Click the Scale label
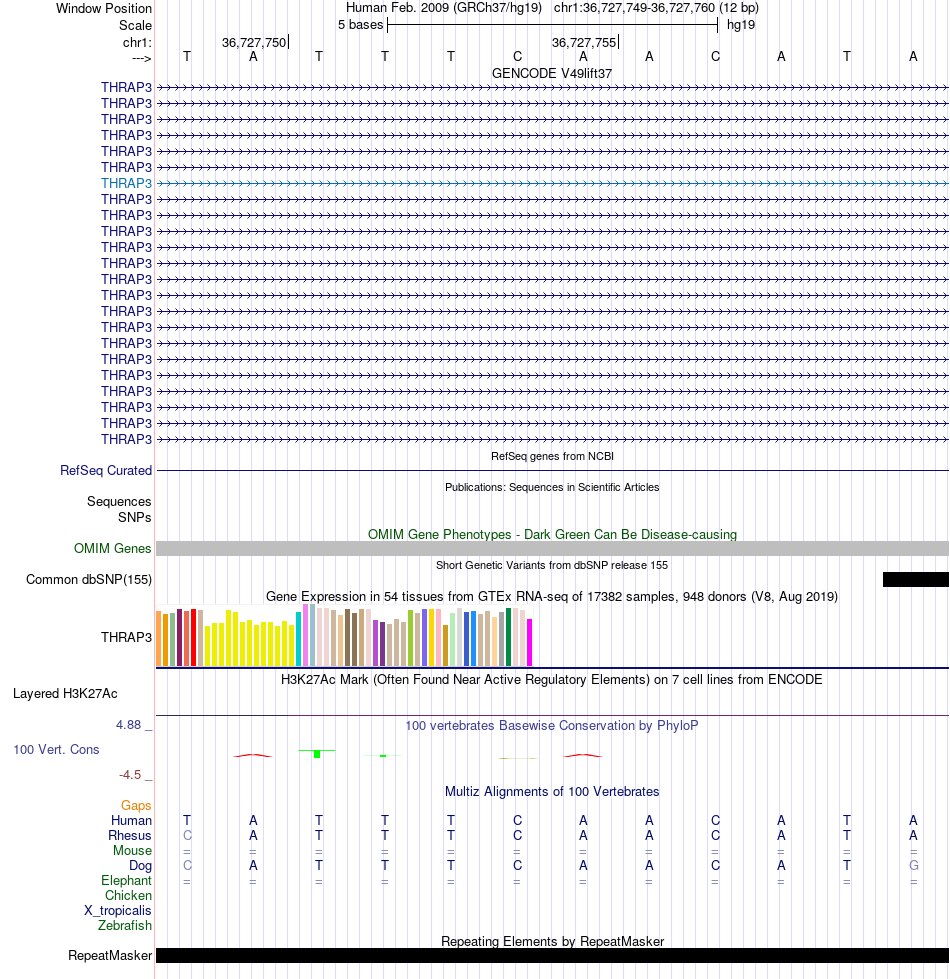This screenshot has height=979, width=950. pyautogui.click(x=135, y=26)
